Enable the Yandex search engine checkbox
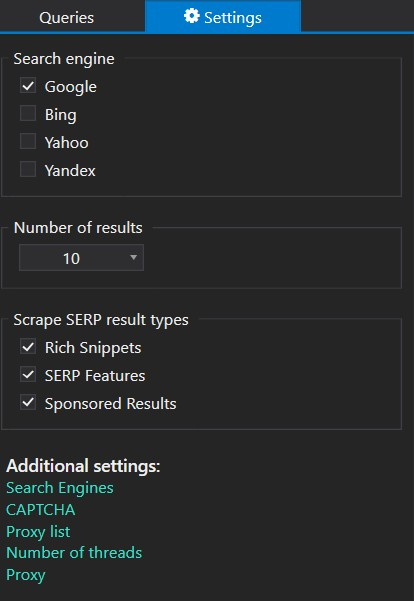 (x=28, y=169)
